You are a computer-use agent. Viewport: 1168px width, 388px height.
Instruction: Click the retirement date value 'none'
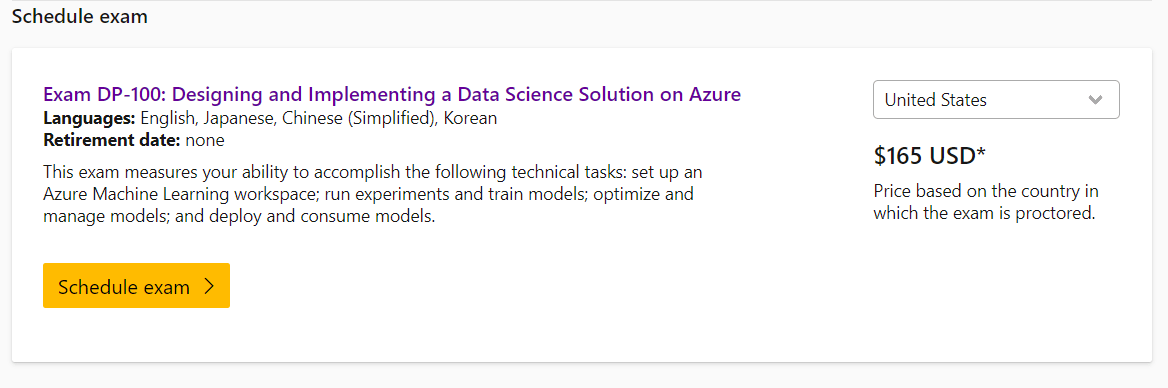point(205,139)
